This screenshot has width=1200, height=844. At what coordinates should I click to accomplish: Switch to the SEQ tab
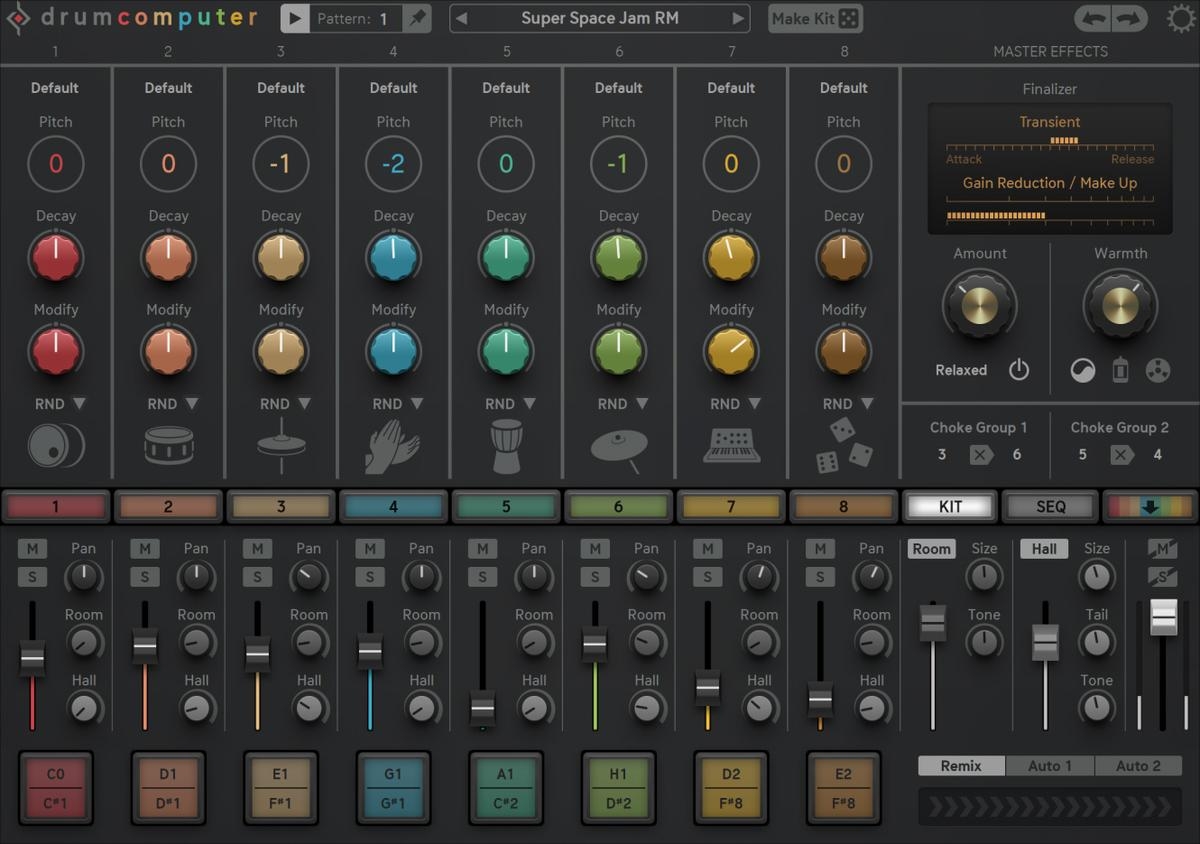coord(1050,507)
